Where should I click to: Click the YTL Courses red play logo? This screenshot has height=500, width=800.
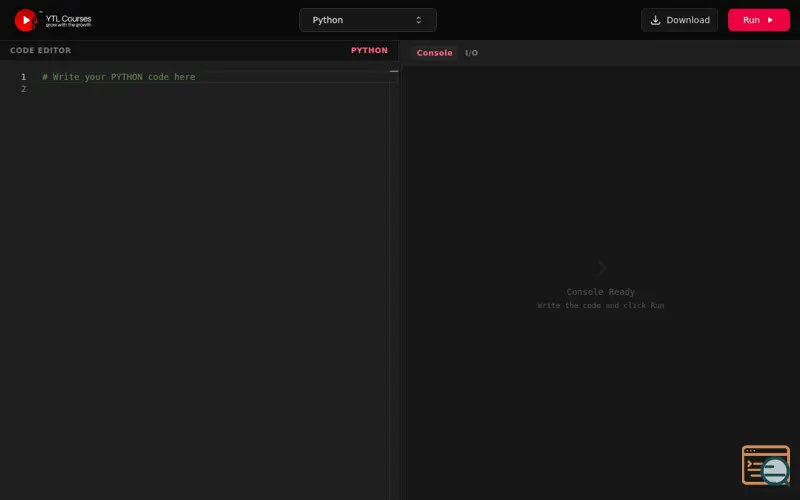coord(25,20)
